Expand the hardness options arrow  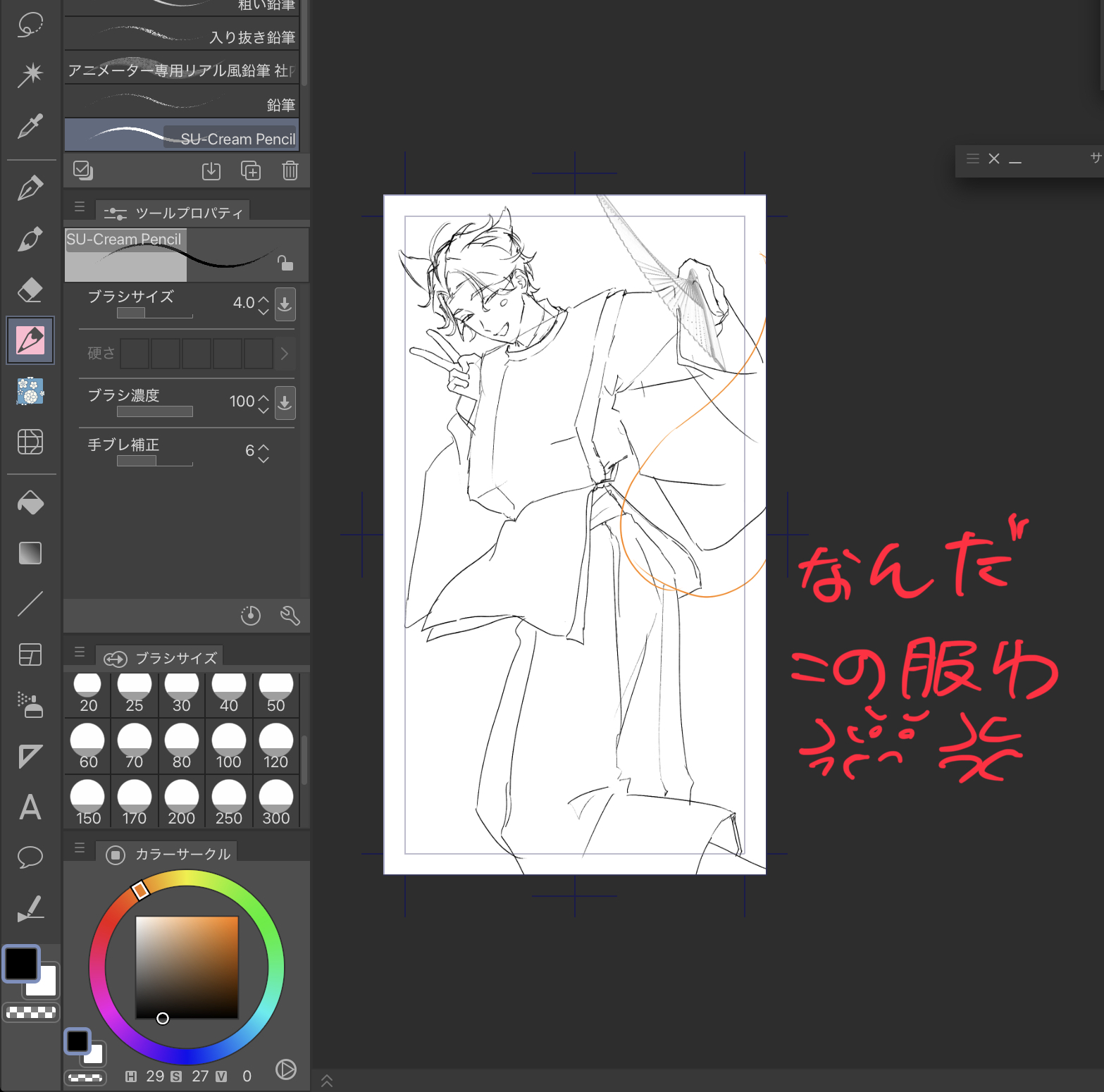click(x=285, y=354)
